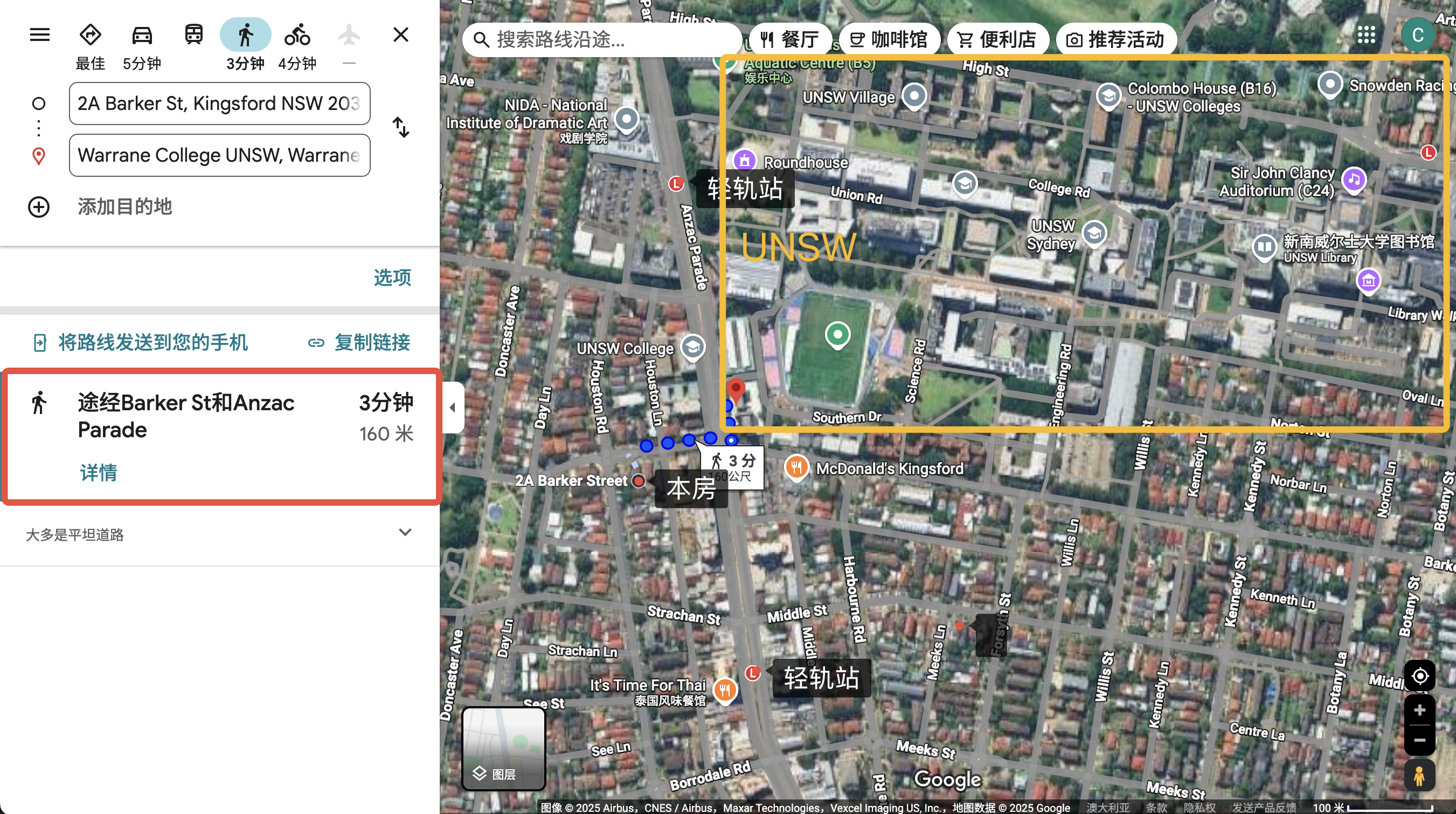Zoom in on the map
The height and width of the screenshot is (814, 1456).
[1419, 710]
